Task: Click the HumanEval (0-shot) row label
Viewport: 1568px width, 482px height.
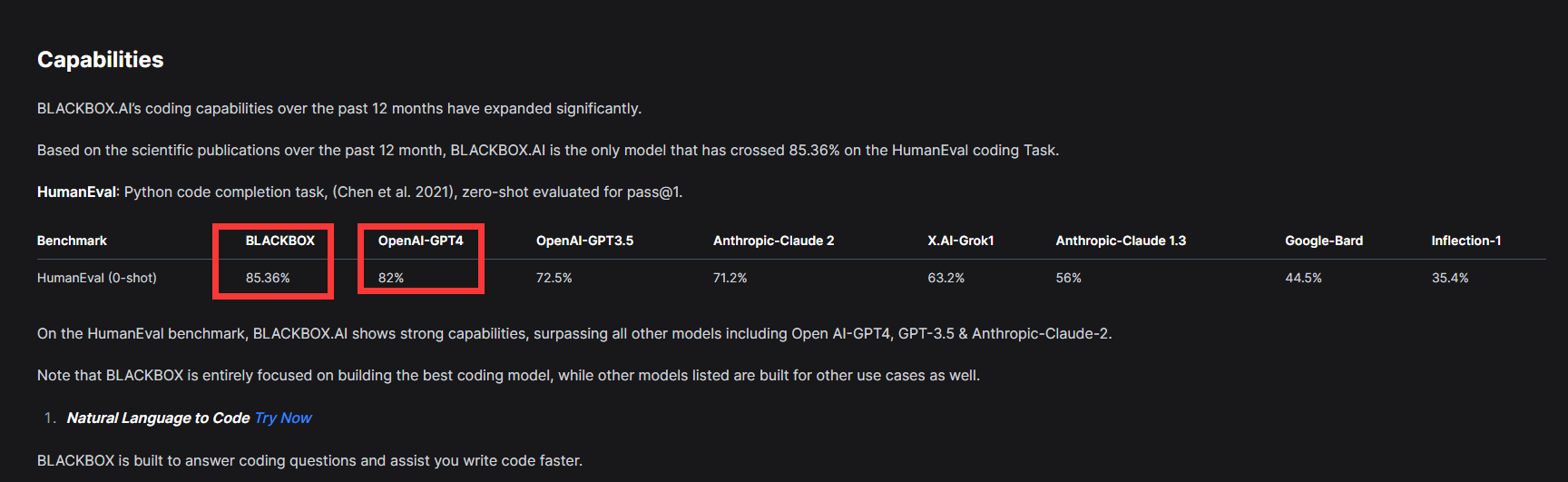Action: point(96,278)
